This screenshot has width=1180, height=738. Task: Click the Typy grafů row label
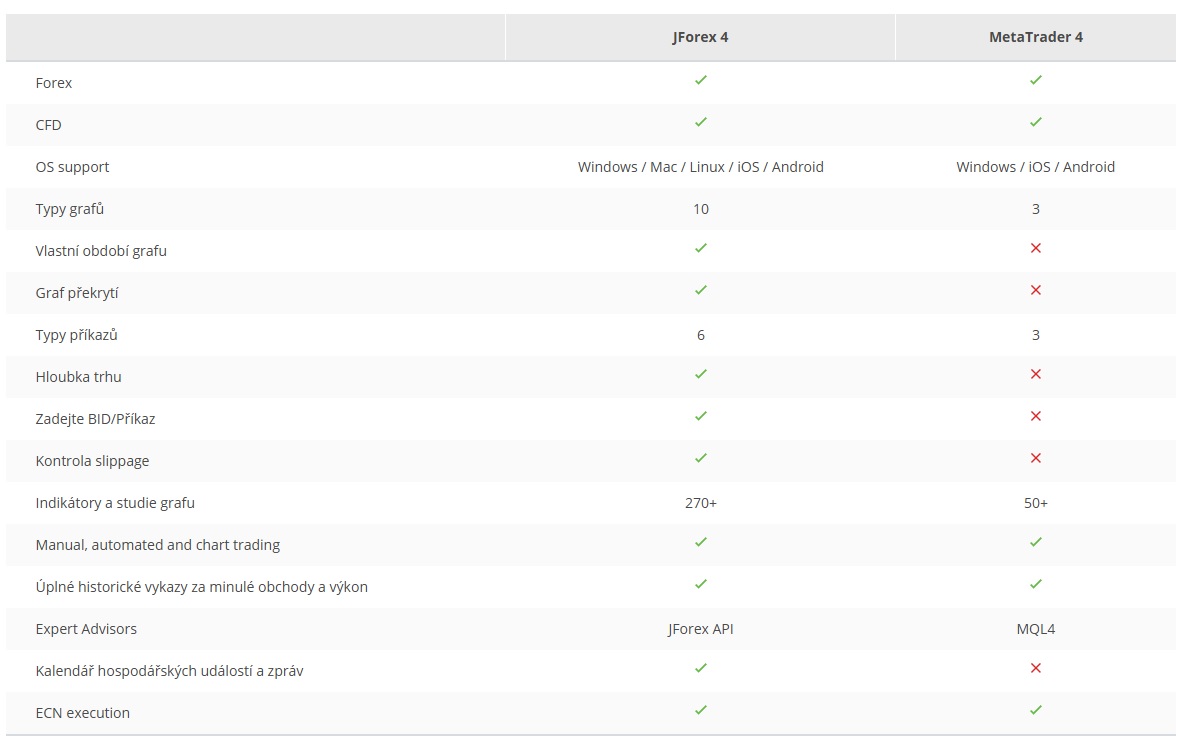click(69, 209)
